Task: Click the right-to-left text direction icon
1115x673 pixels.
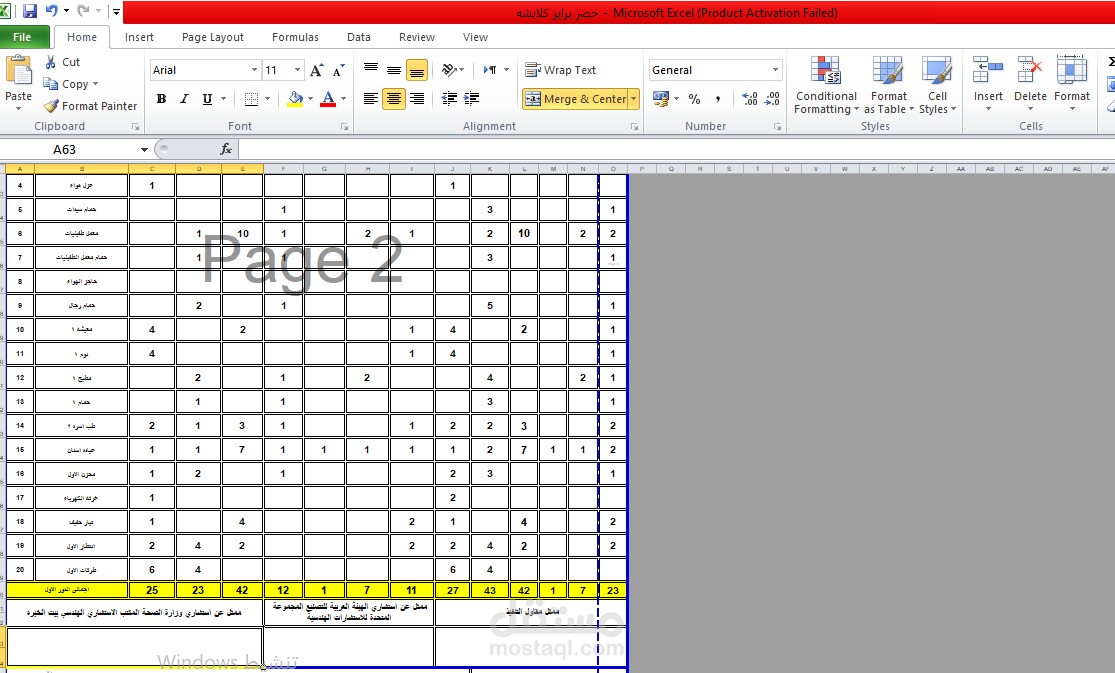Action: 490,70
